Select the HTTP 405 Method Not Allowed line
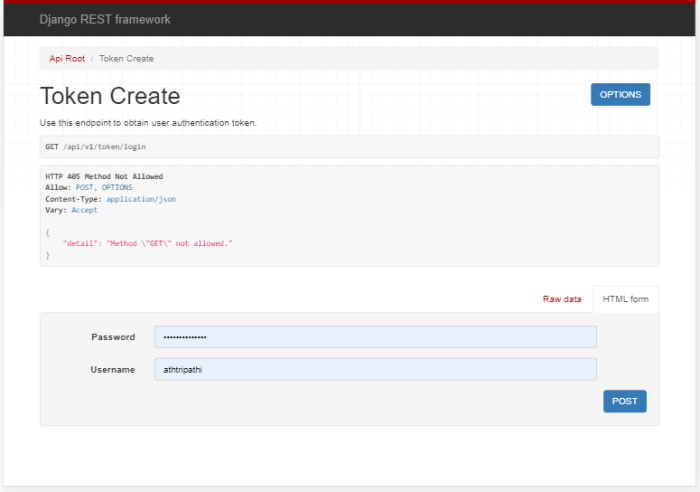Screen dimensions: 700x492 [104, 176]
